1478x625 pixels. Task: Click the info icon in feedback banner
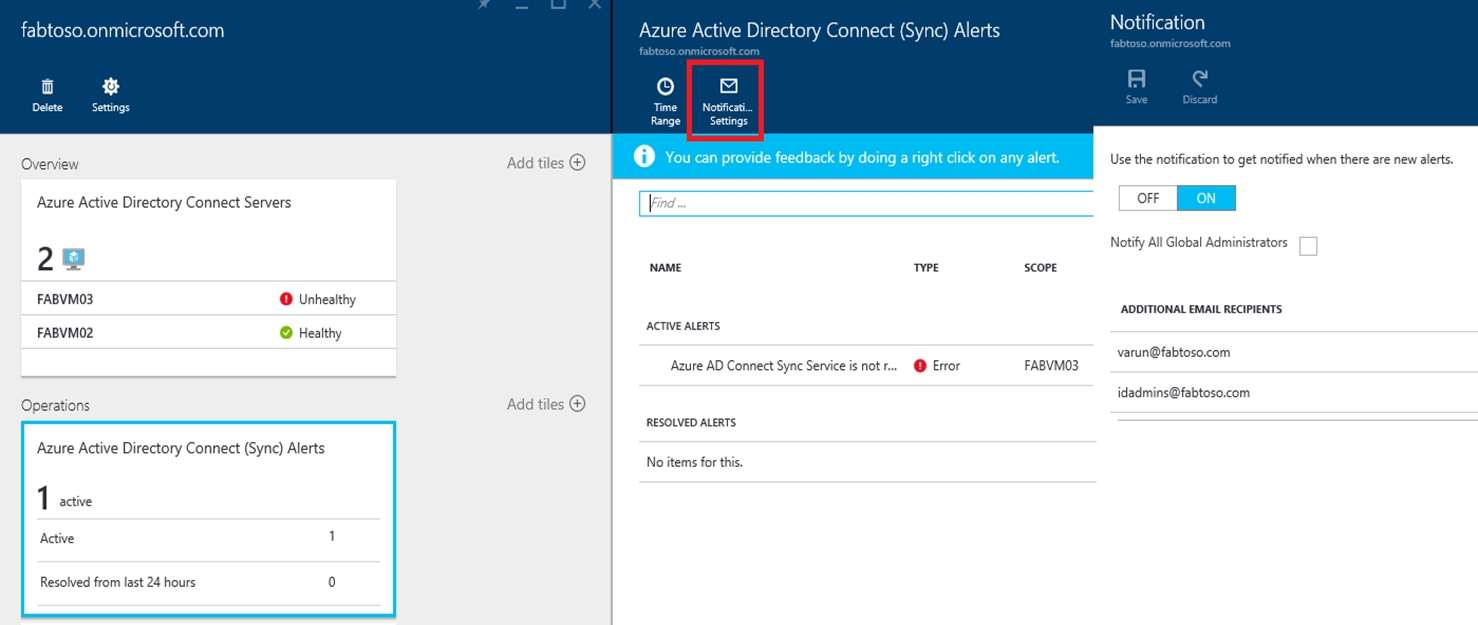click(x=645, y=157)
